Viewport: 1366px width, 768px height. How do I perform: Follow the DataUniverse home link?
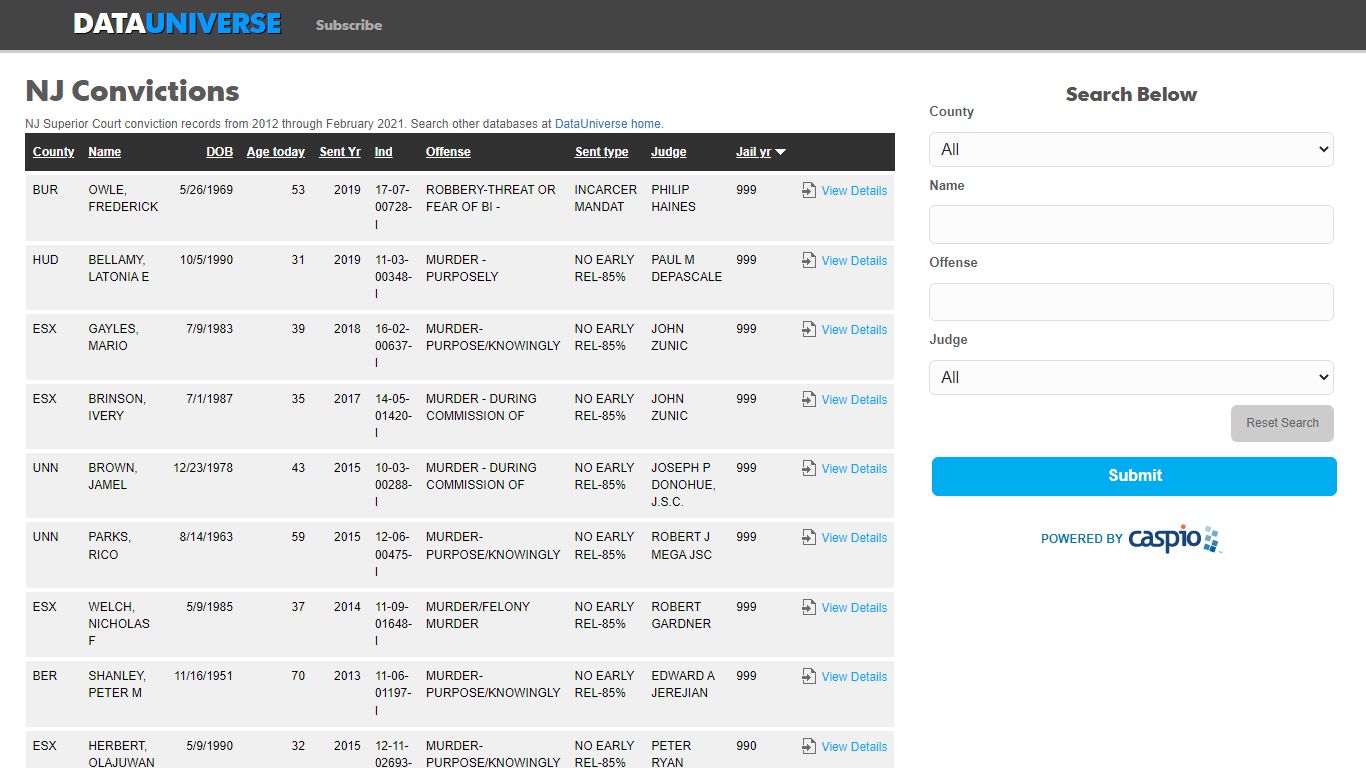(608, 124)
